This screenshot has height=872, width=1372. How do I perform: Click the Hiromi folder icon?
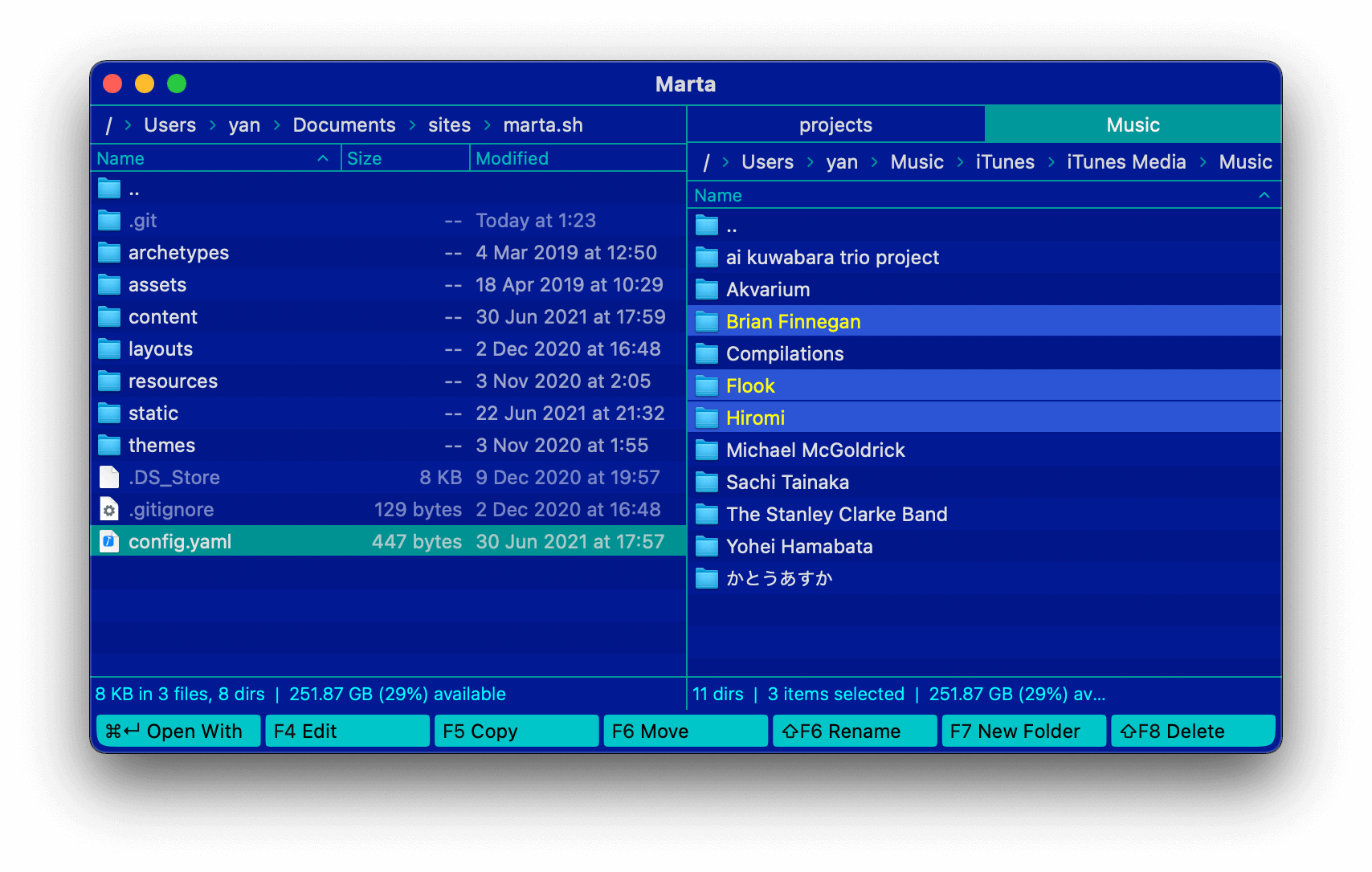[707, 418]
